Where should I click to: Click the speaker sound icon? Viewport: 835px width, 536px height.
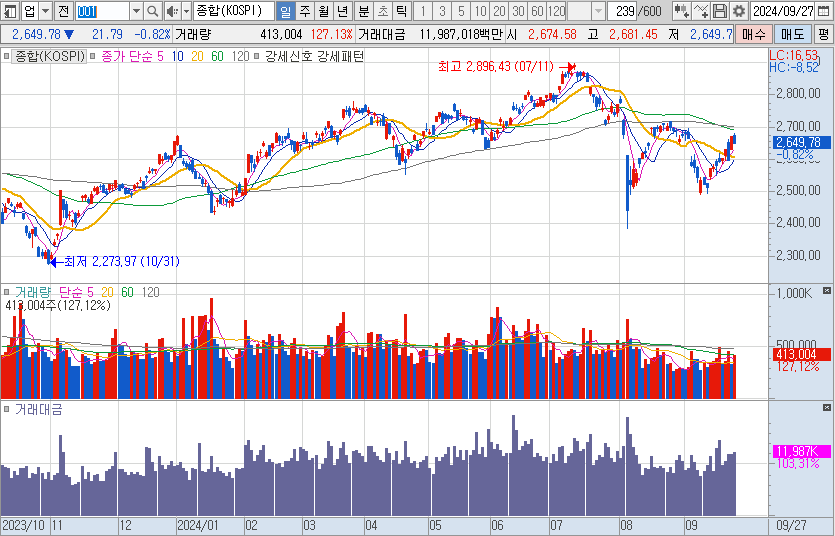pos(172,11)
